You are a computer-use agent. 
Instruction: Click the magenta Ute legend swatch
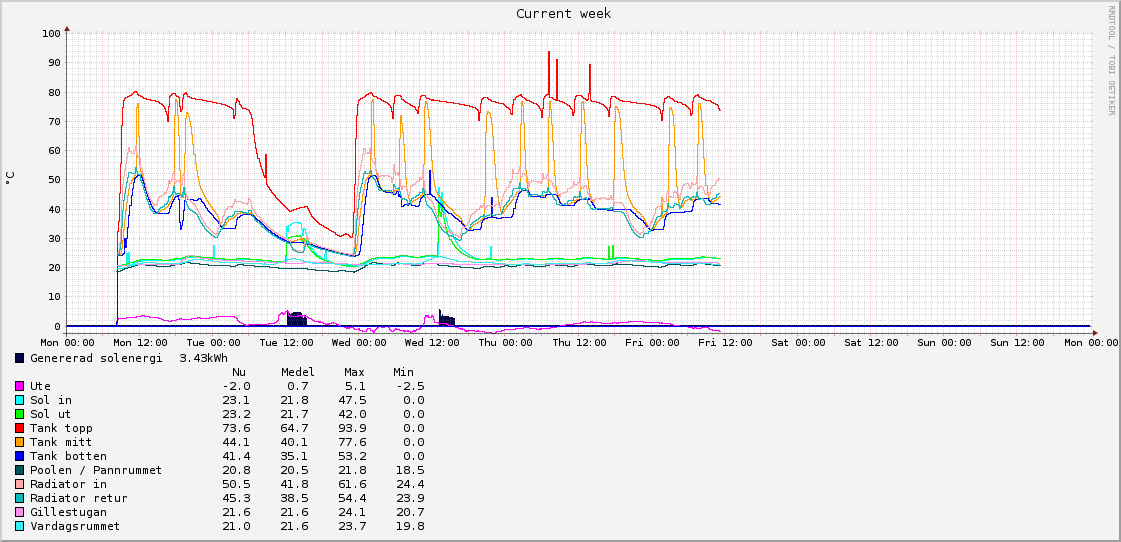20,386
